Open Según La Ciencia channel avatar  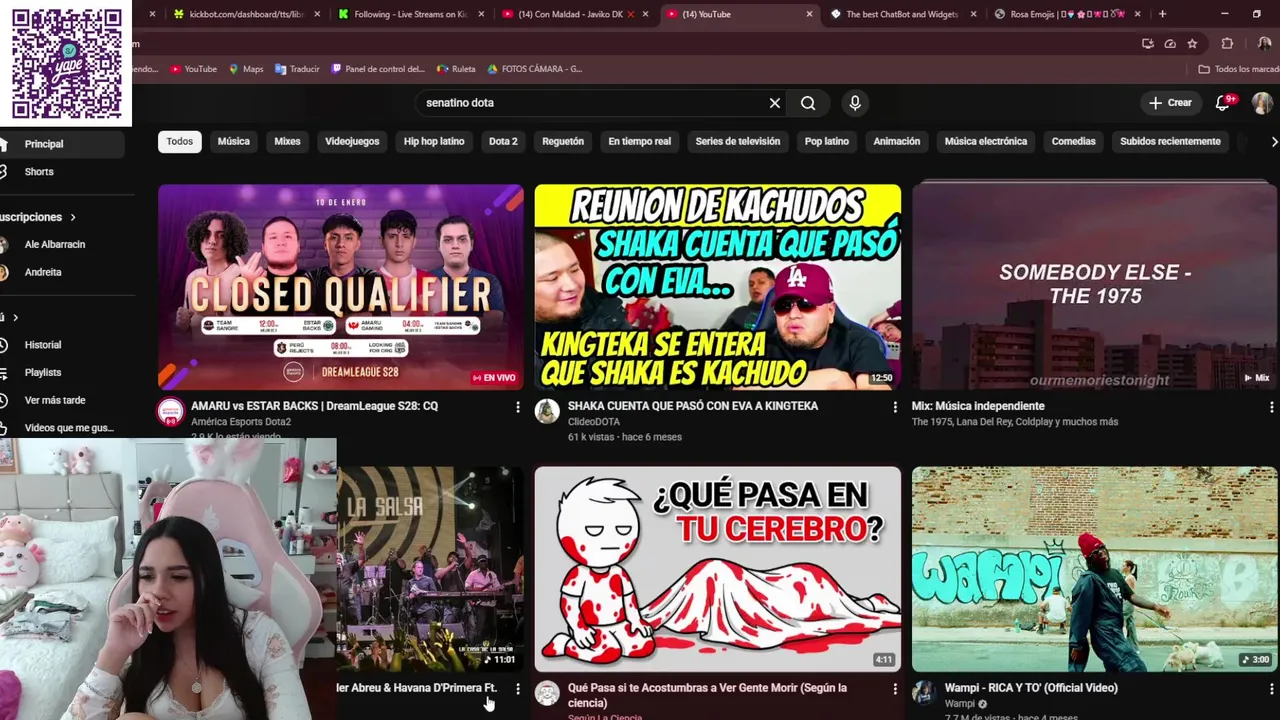point(547,694)
